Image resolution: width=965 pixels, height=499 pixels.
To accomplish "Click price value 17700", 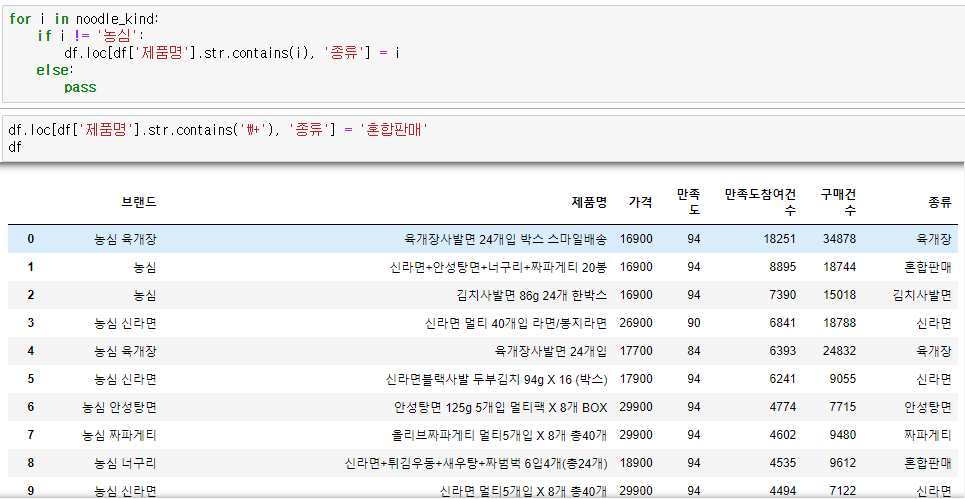I will click(636, 351).
